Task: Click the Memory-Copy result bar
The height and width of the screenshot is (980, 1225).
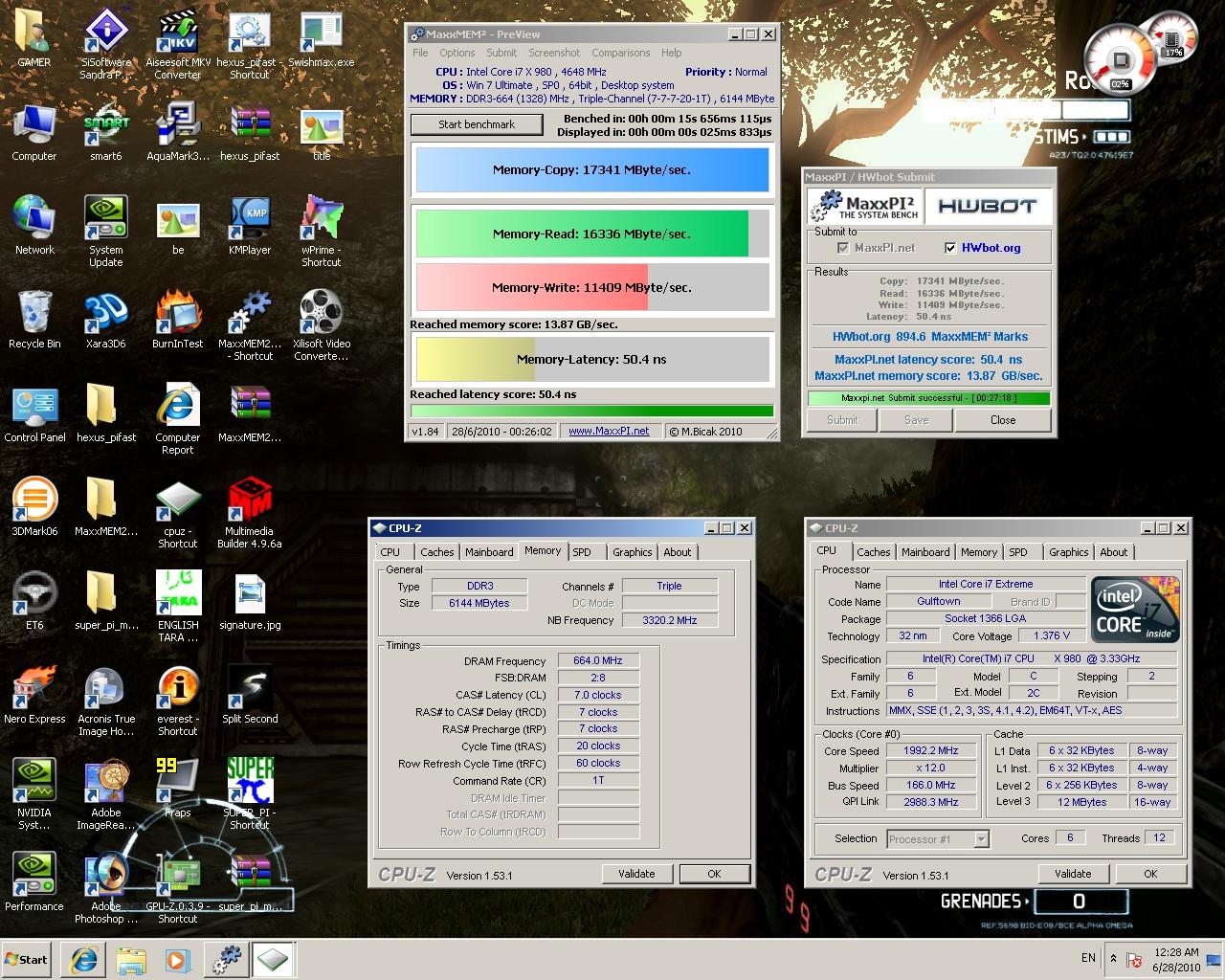Action: pyautogui.click(x=591, y=170)
